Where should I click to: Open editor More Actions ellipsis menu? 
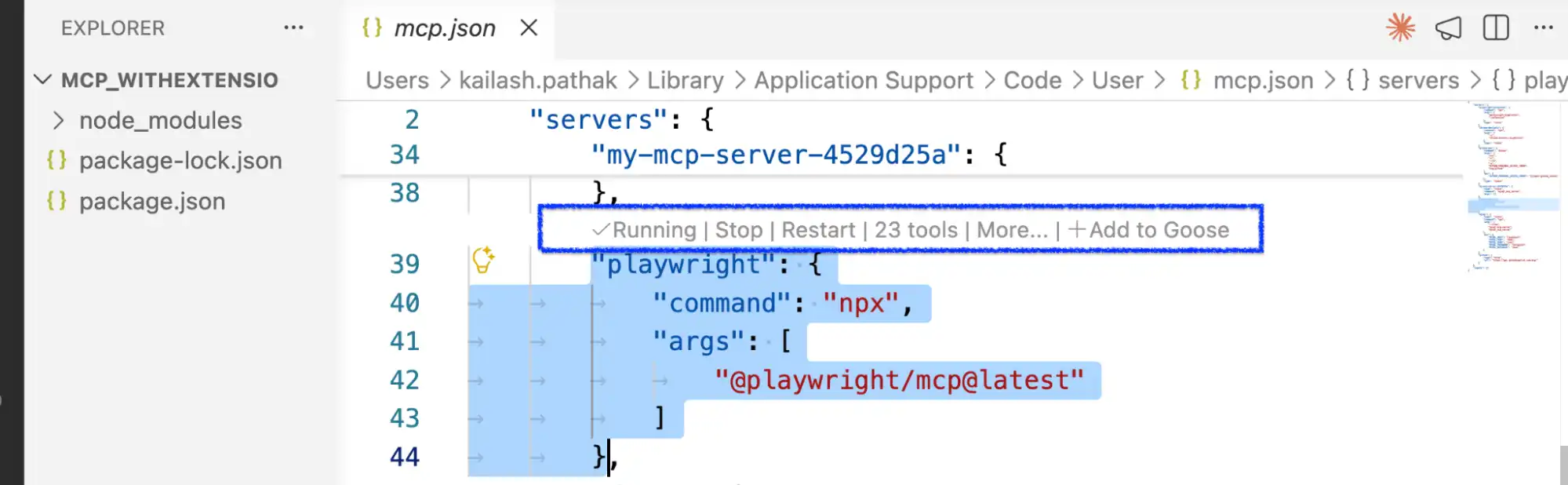point(1543,28)
